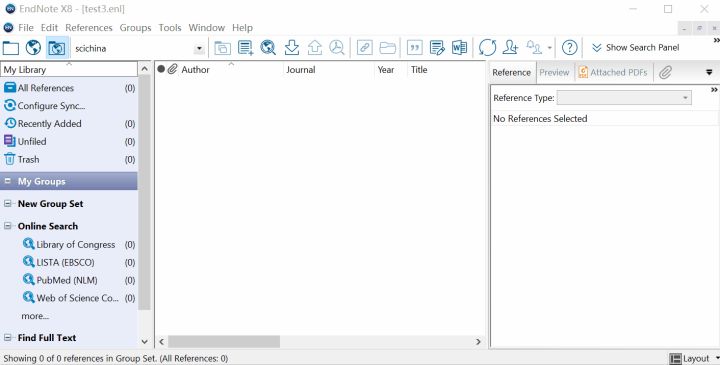Click the paperclip attach file tab icon
The height and width of the screenshot is (365, 720).
coord(665,73)
